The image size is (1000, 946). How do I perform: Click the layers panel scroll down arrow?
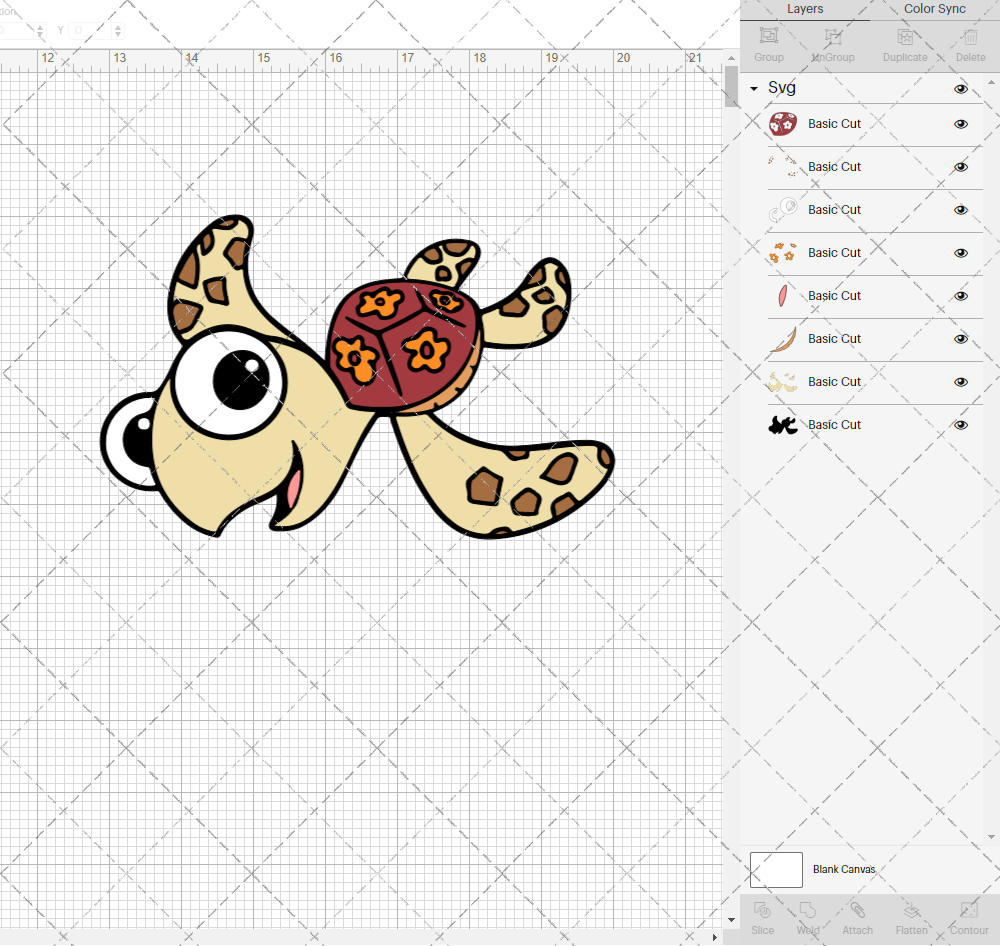(992, 837)
